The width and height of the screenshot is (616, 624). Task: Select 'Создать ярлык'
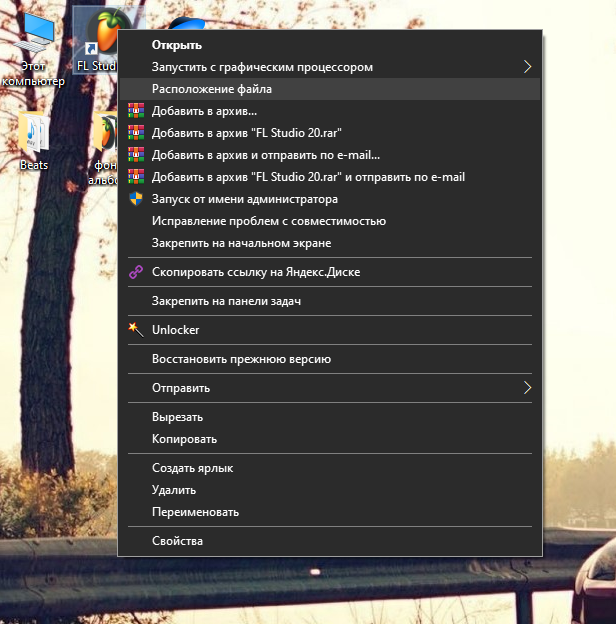[329, 468]
